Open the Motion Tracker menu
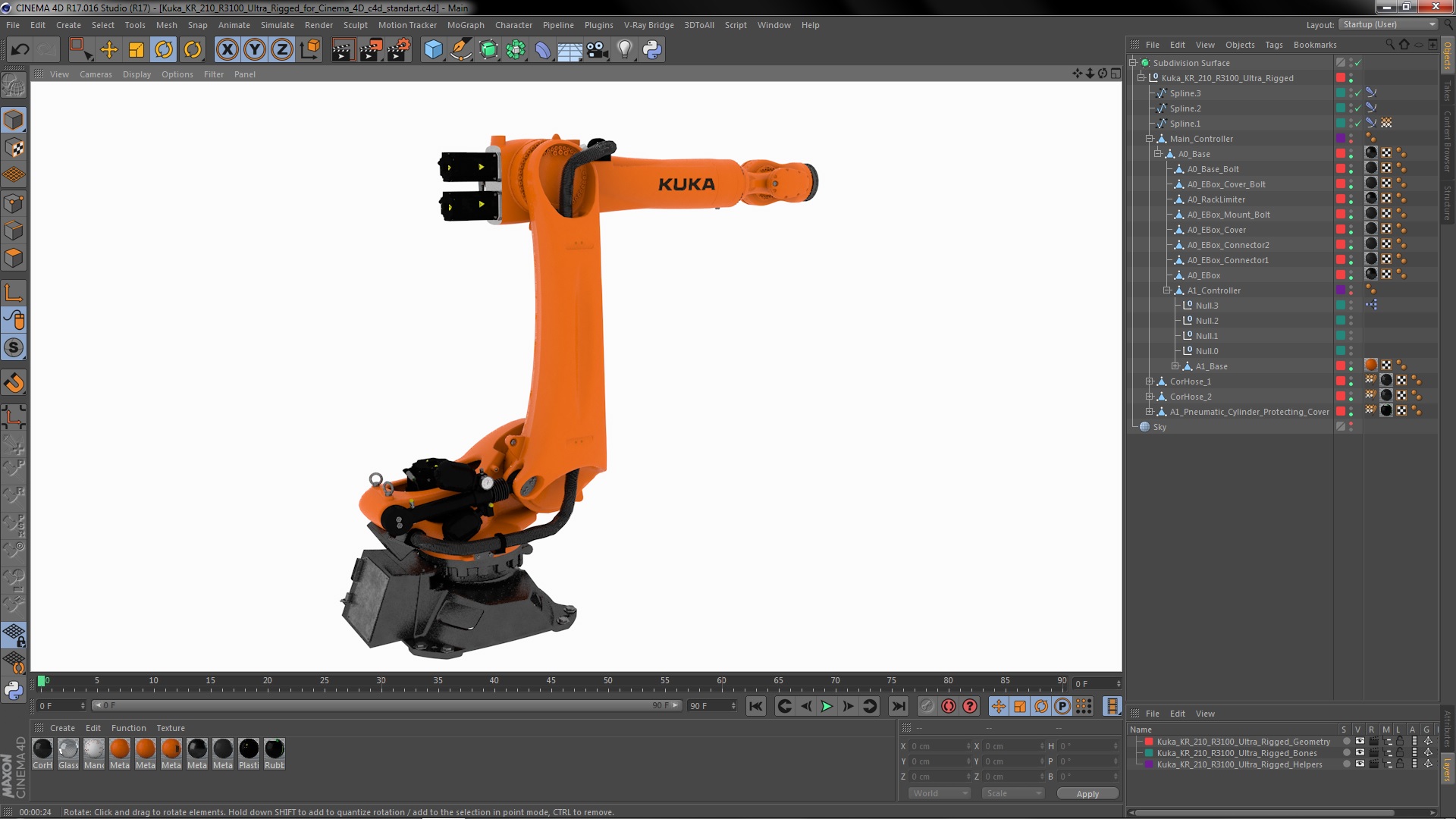This screenshot has width=1456, height=819. (407, 25)
